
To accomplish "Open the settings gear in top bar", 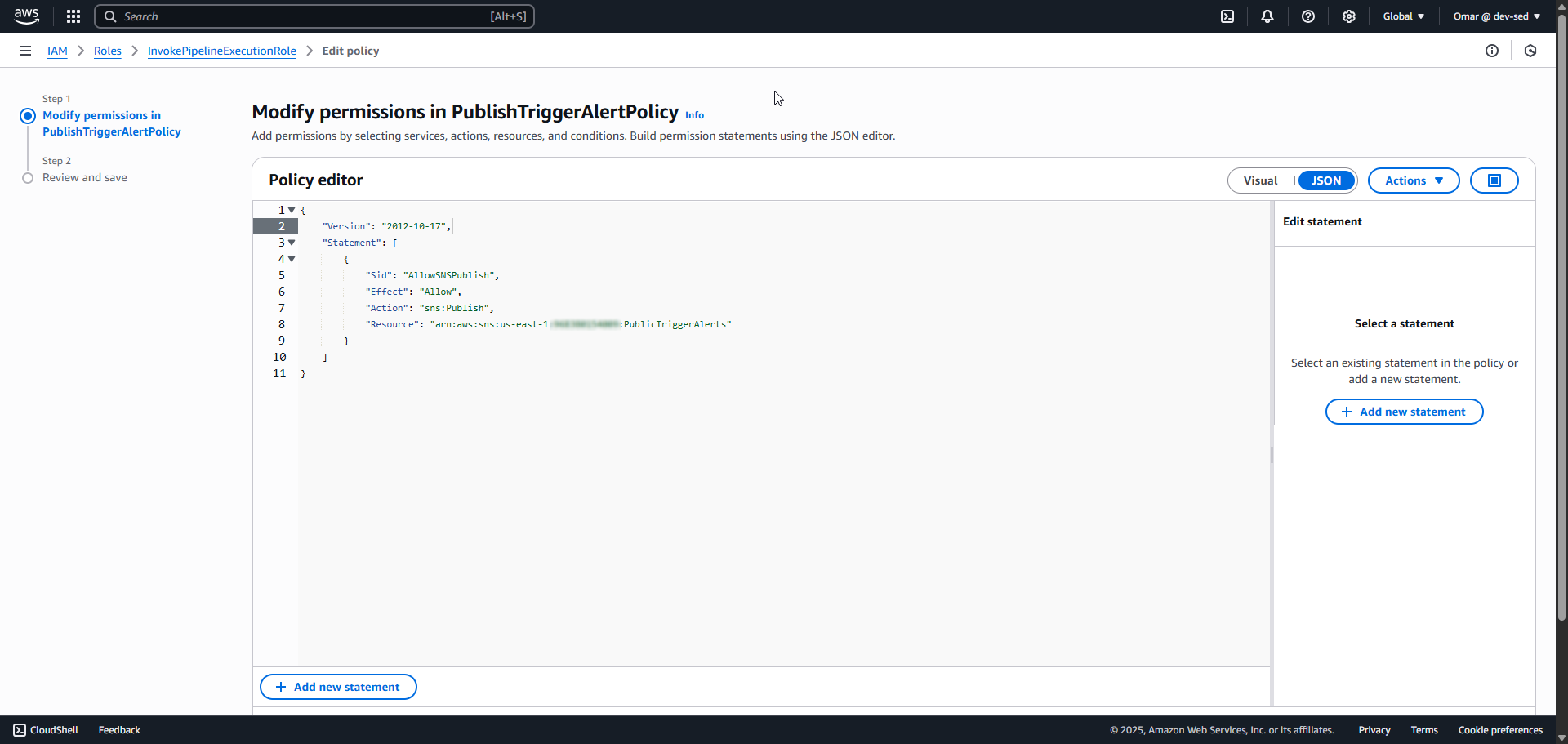I will point(1349,16).
